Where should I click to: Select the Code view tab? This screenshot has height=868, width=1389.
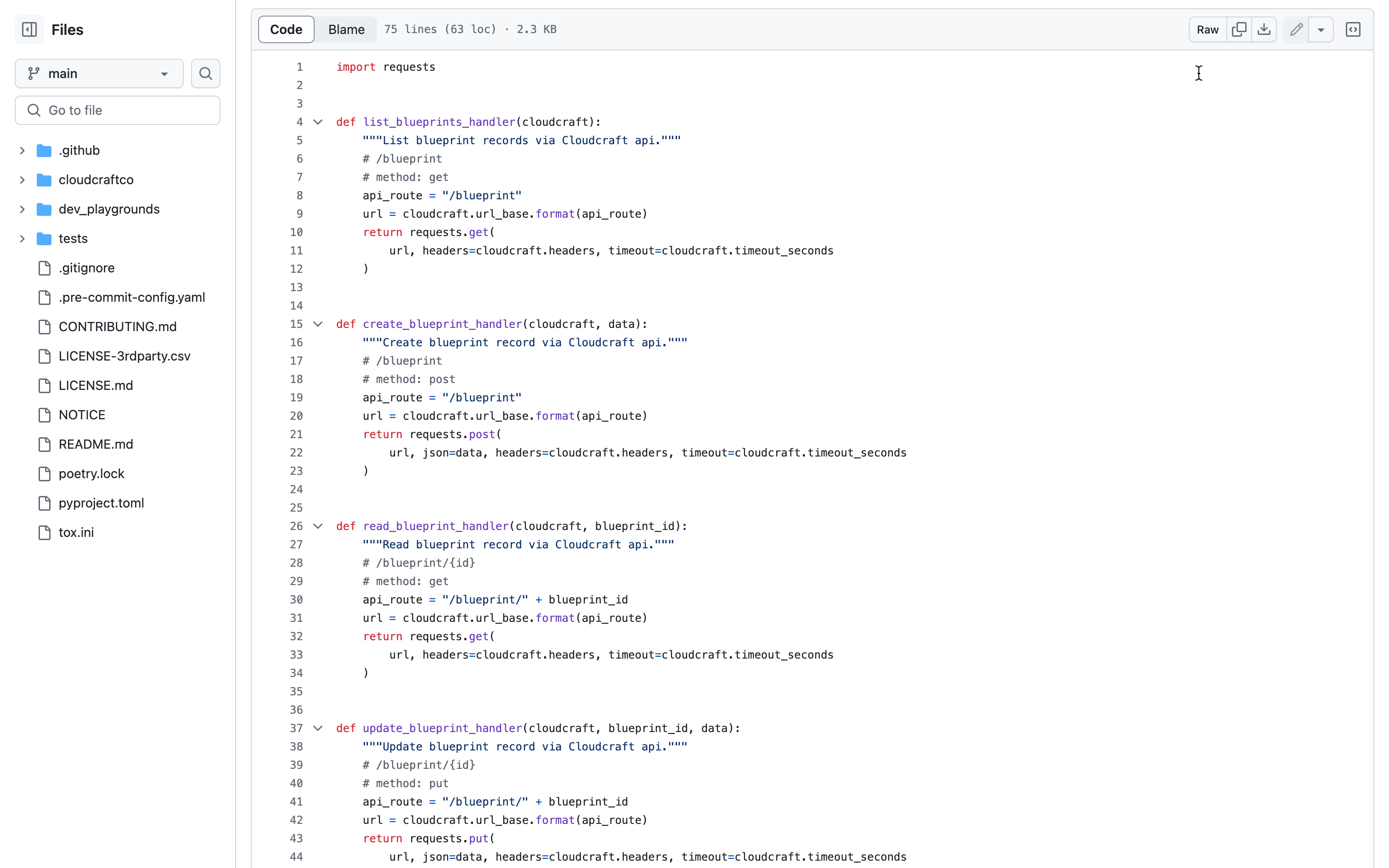pos(286,29)
